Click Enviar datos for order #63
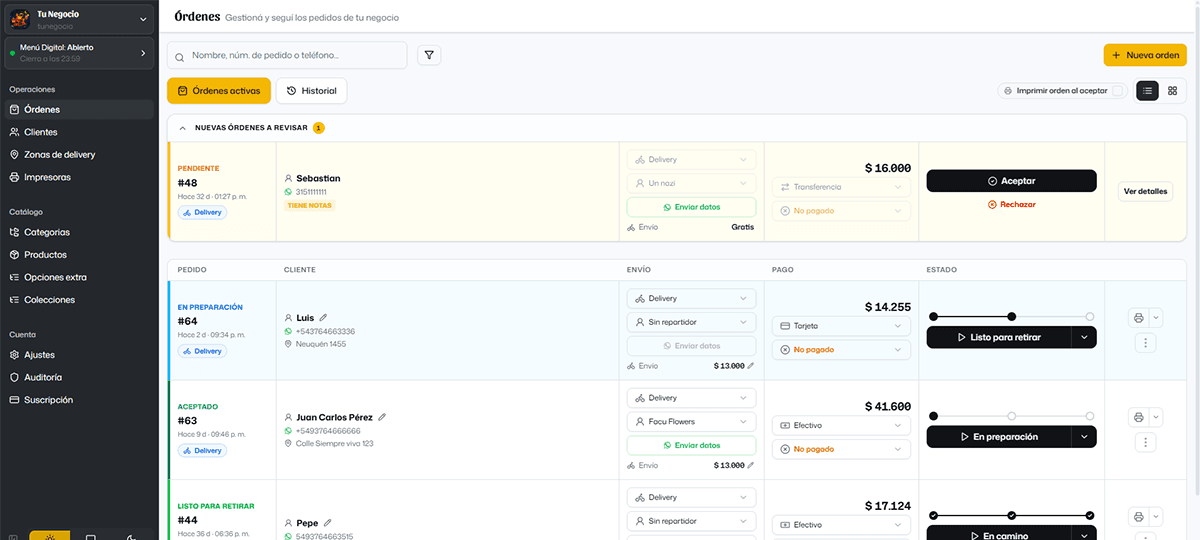This screenshot has height=540, width=1200. point(691,445)
